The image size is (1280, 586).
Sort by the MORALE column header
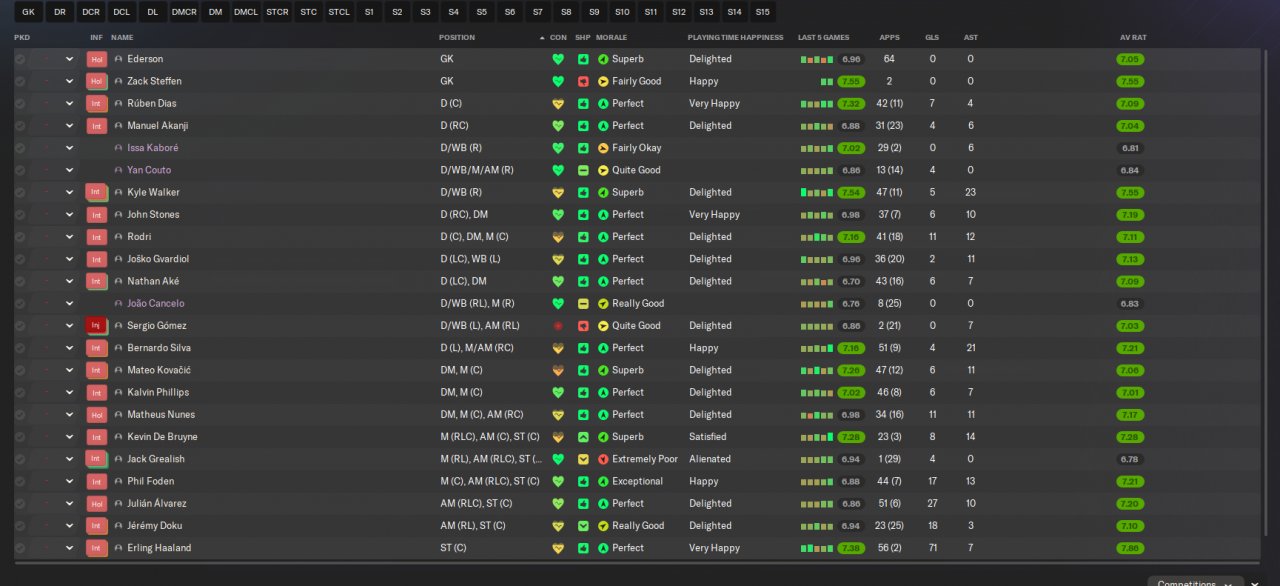pos(612,37)
